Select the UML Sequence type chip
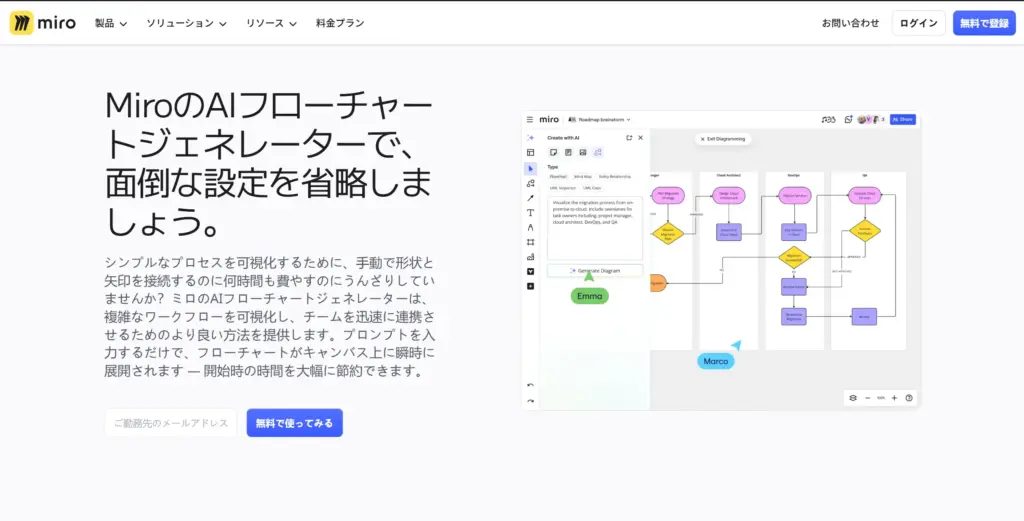1024x521 pixels. click(x=562, y=187)
